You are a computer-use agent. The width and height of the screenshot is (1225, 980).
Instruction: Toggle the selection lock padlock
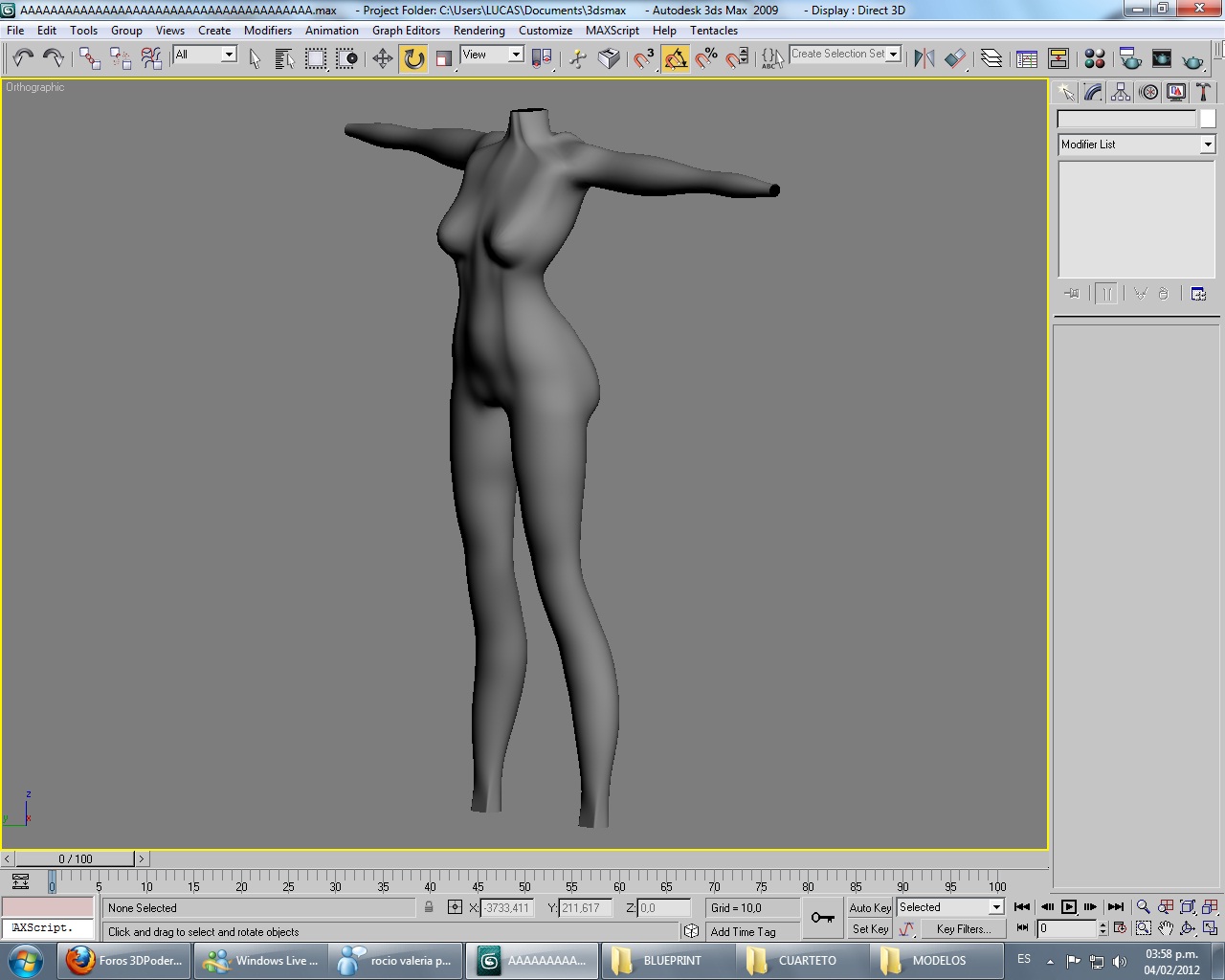429,907
